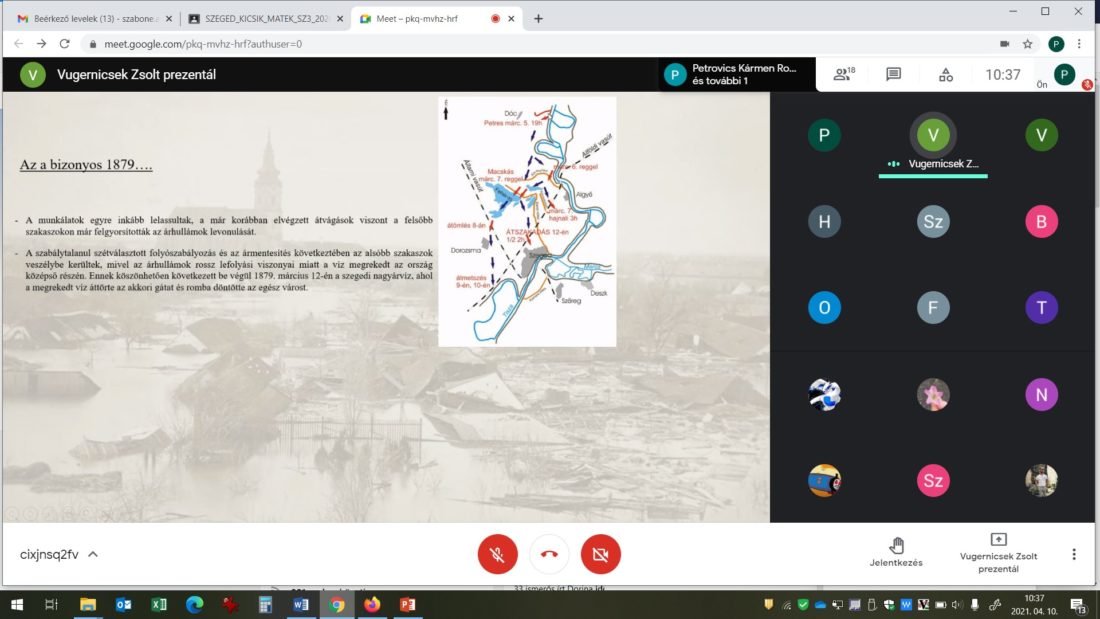
Task: Unmute the microphone button
Action: pos(497,554)
